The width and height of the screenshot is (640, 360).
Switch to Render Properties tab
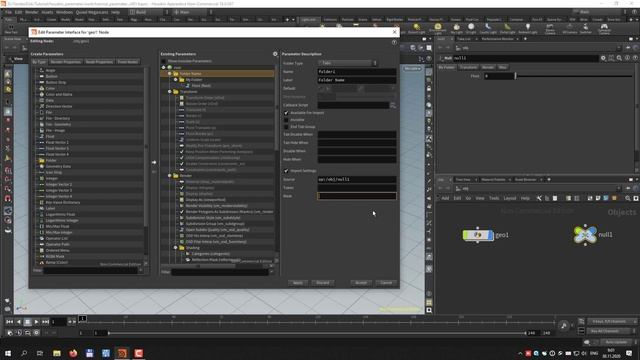point(66,62)
